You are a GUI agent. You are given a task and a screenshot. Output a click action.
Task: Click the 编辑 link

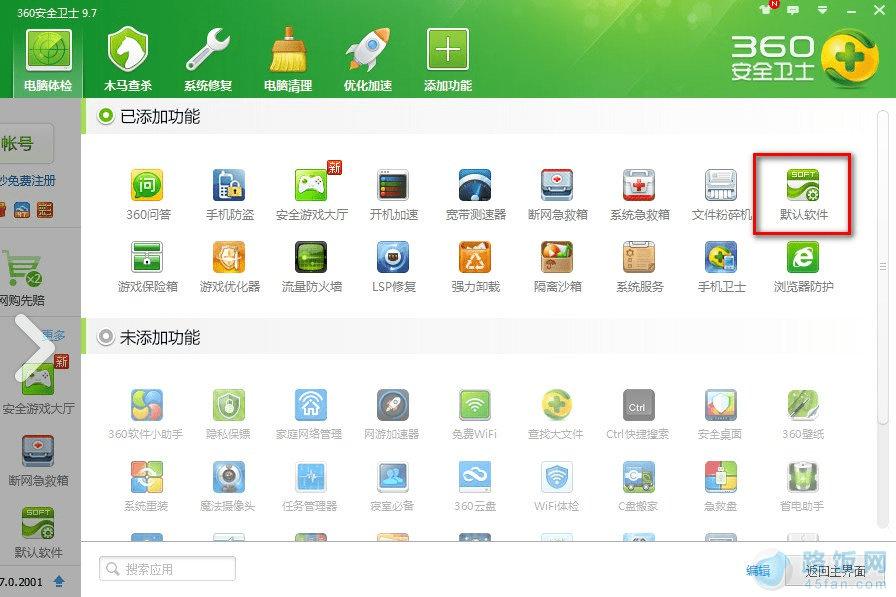(x=758, y=570)
